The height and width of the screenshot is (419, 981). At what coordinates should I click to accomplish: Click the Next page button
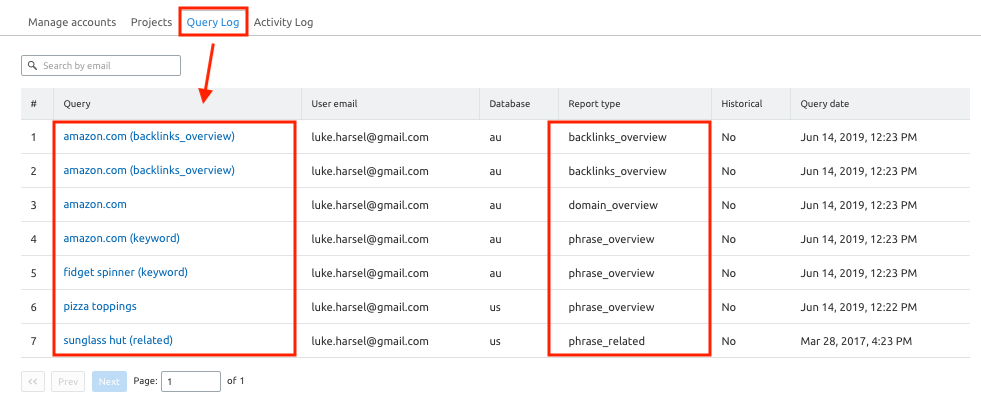tap(109, 381)
